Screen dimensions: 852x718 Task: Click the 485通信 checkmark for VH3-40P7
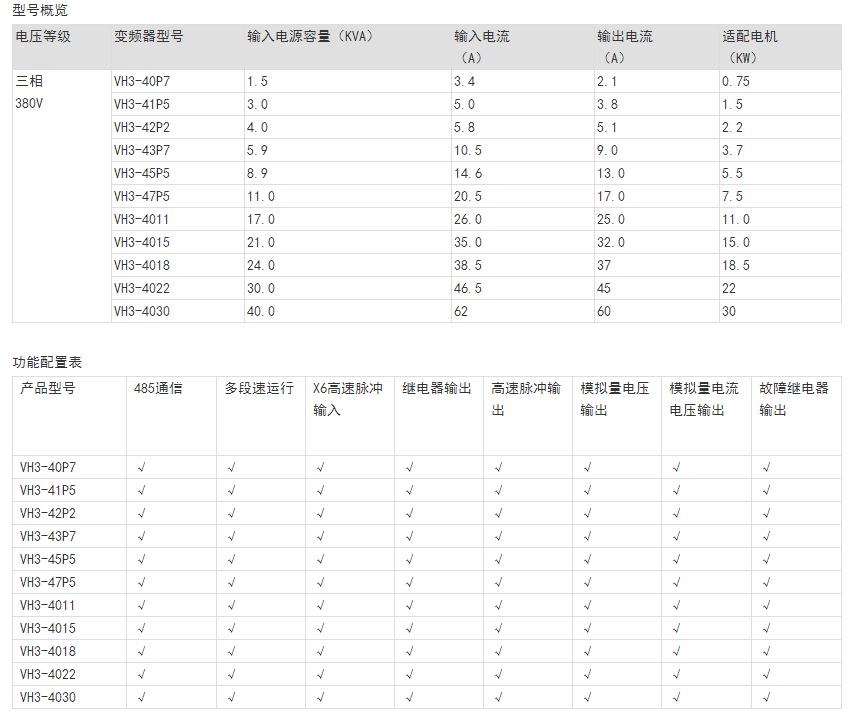(x=142, y=467)
